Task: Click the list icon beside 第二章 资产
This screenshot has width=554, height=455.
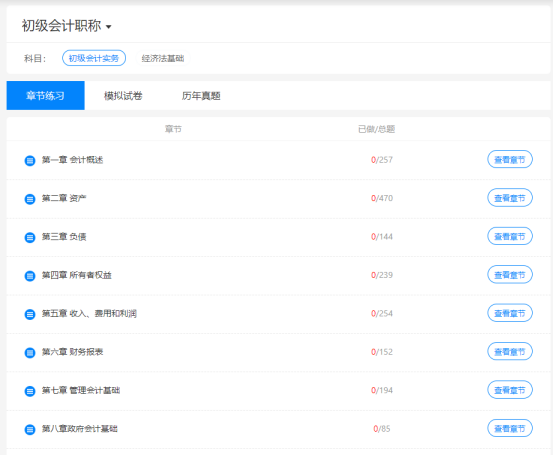Action: click(30, 199)
